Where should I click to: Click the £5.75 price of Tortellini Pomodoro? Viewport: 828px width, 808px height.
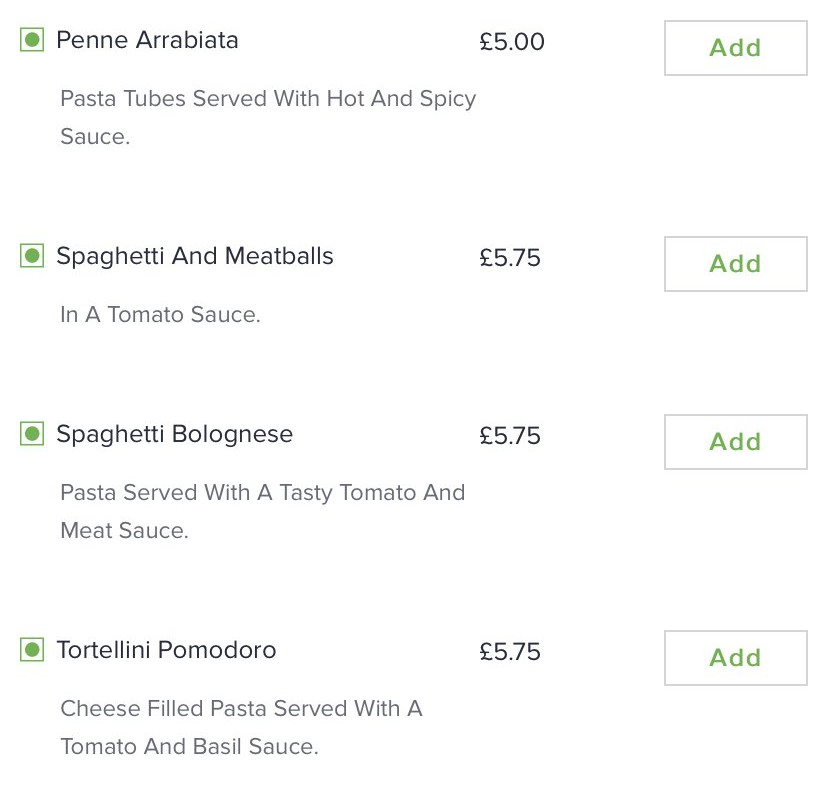(510, 651)
